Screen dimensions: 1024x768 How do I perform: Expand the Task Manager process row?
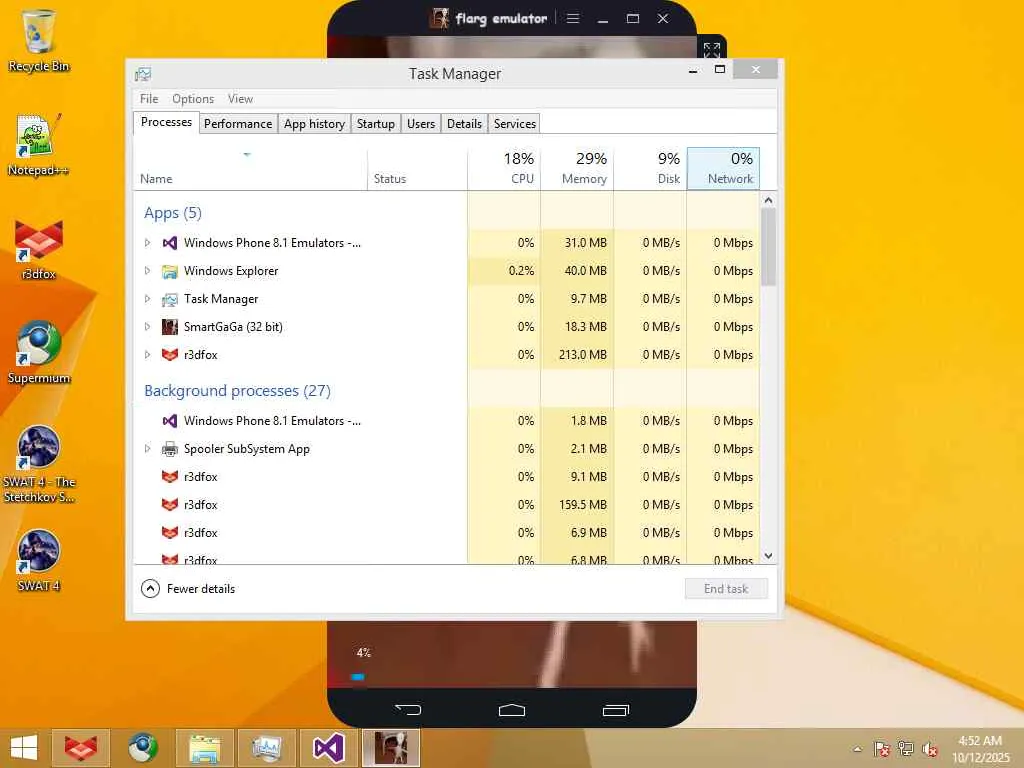pyautogui.click(x=148, y=298)
